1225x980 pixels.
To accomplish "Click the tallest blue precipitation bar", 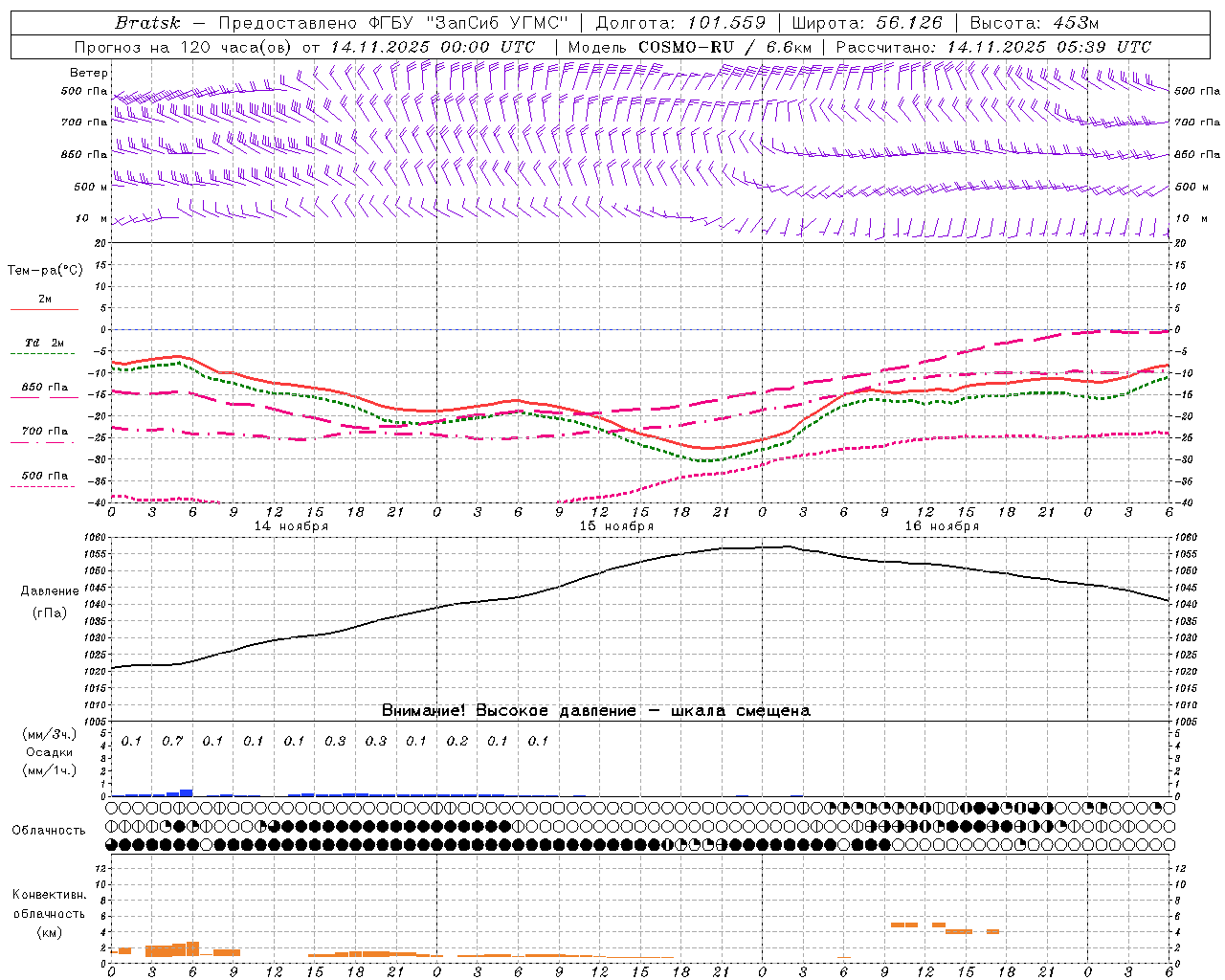I will 186,792.
